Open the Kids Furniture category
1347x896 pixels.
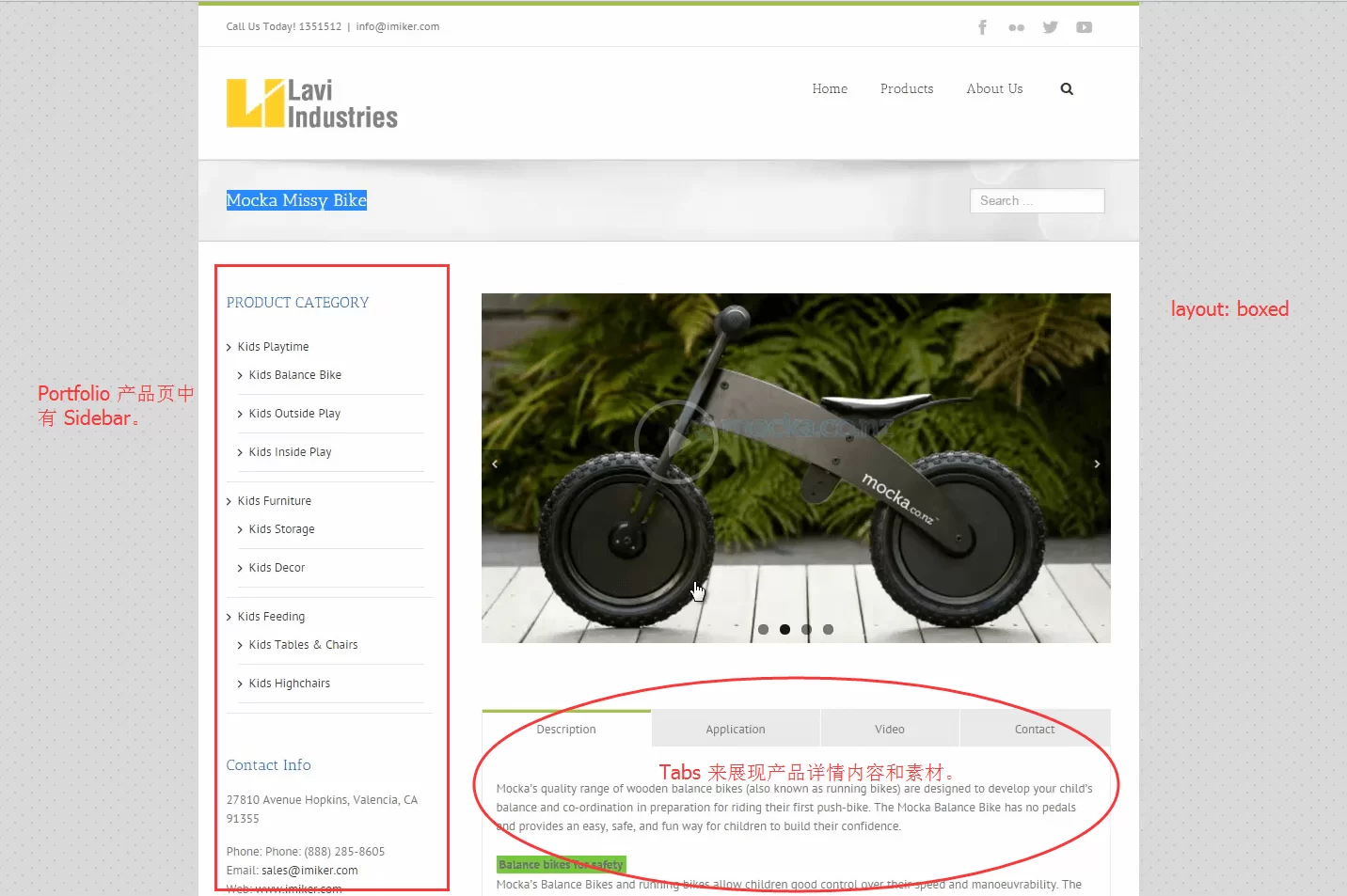pos(274,501)
